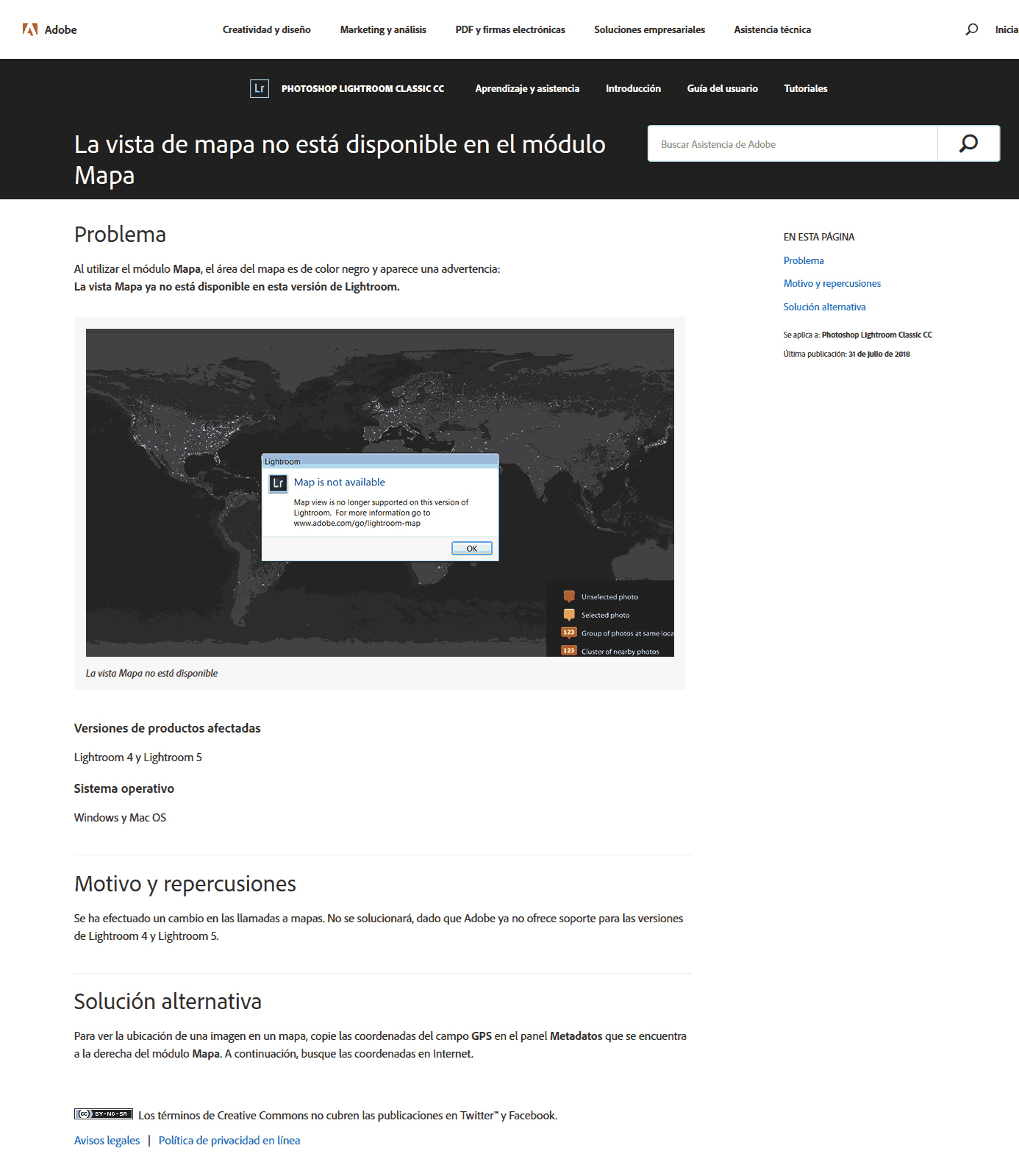1019x1176 pixels.
Task: Click the 'Lightroom 4 y Lightroom 5' text
Action: pyautogui.click(x=138, y=758)
